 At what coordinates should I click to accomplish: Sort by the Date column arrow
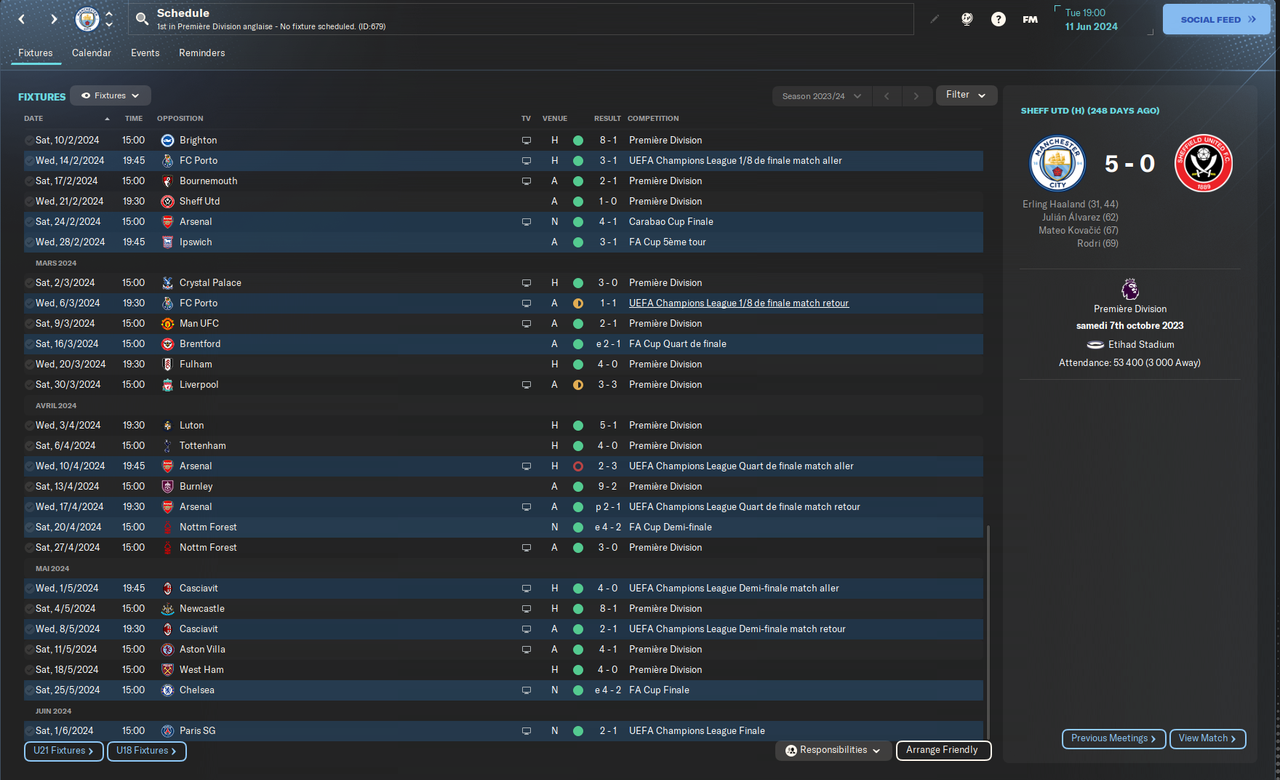(107, 119)
